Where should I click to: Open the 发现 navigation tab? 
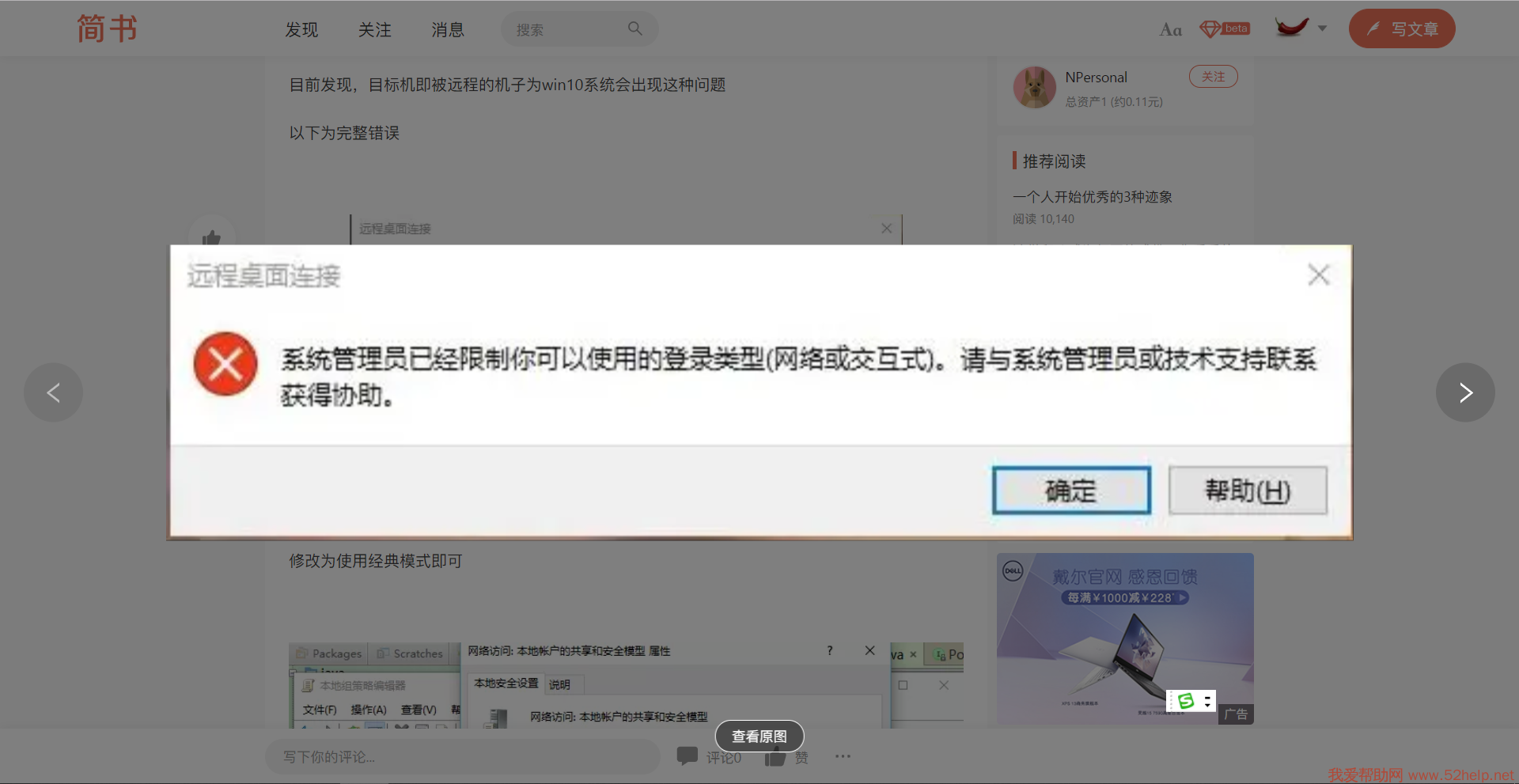301,30
